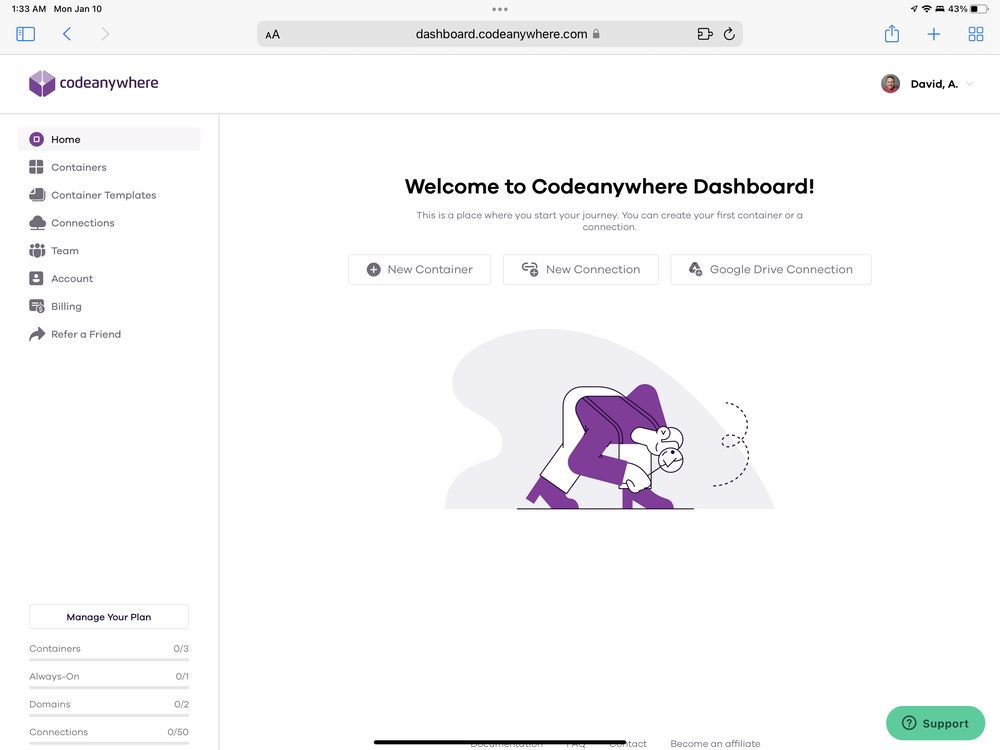
Task: Click the Refer a Friend arrow icon
Action: (37, 334)
